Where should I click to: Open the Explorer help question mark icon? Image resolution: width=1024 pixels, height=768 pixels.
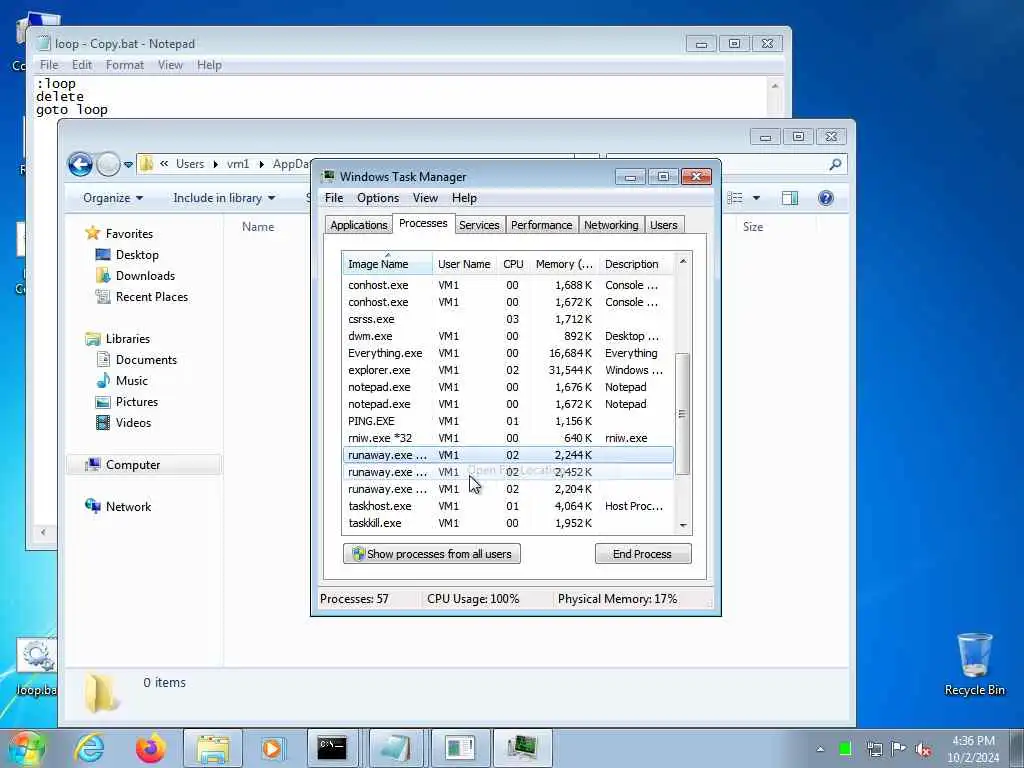click(x=825, y=198)
